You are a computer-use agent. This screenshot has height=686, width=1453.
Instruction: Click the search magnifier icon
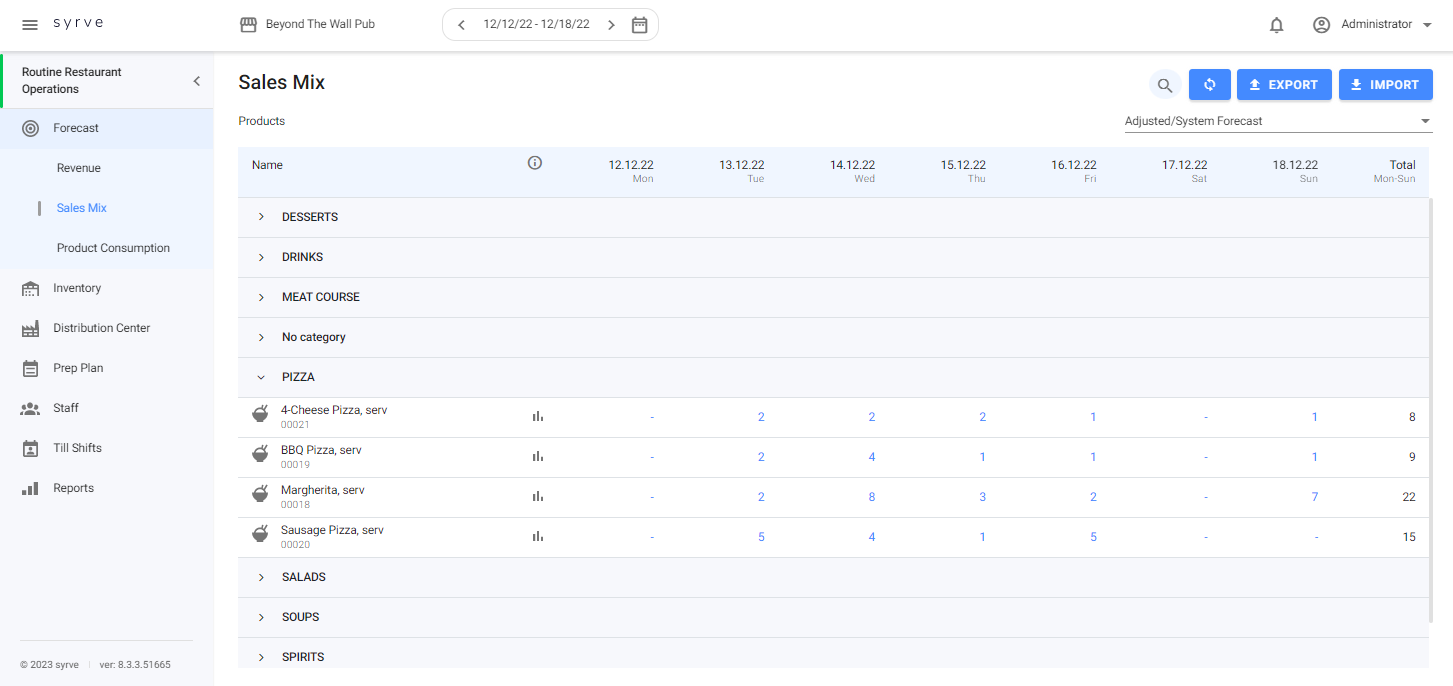(x=1164, y=85)
